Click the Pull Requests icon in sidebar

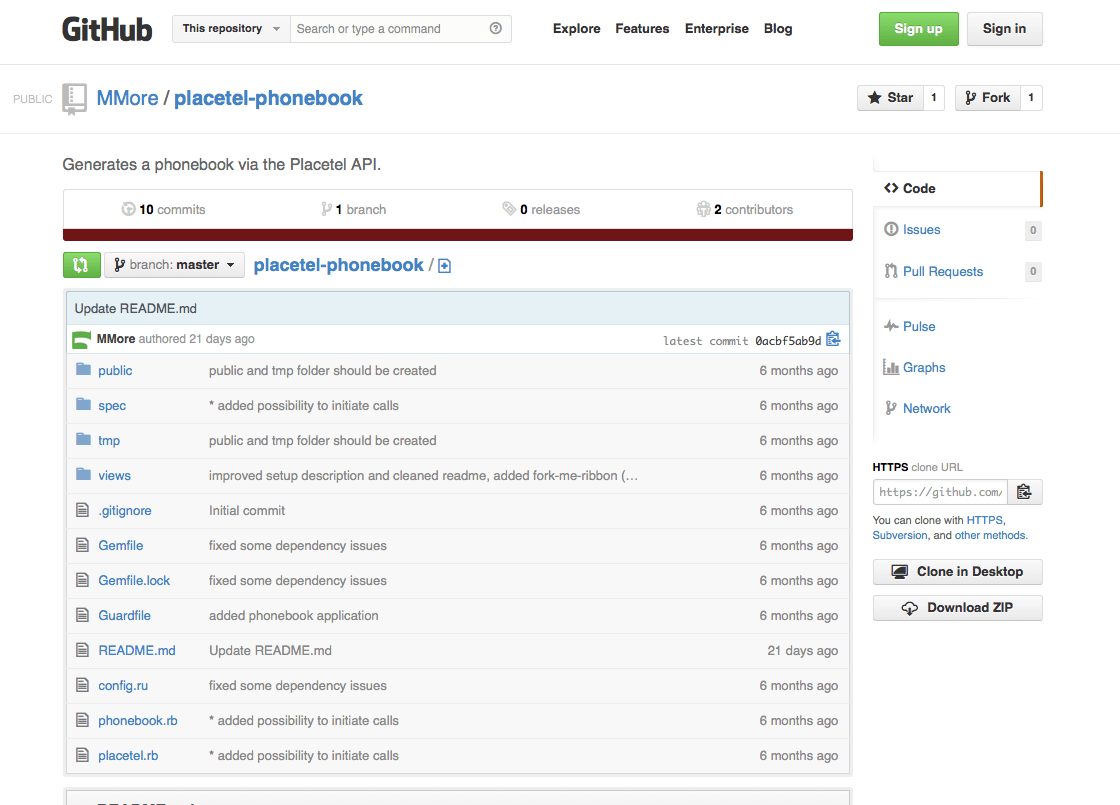[891, 271]
